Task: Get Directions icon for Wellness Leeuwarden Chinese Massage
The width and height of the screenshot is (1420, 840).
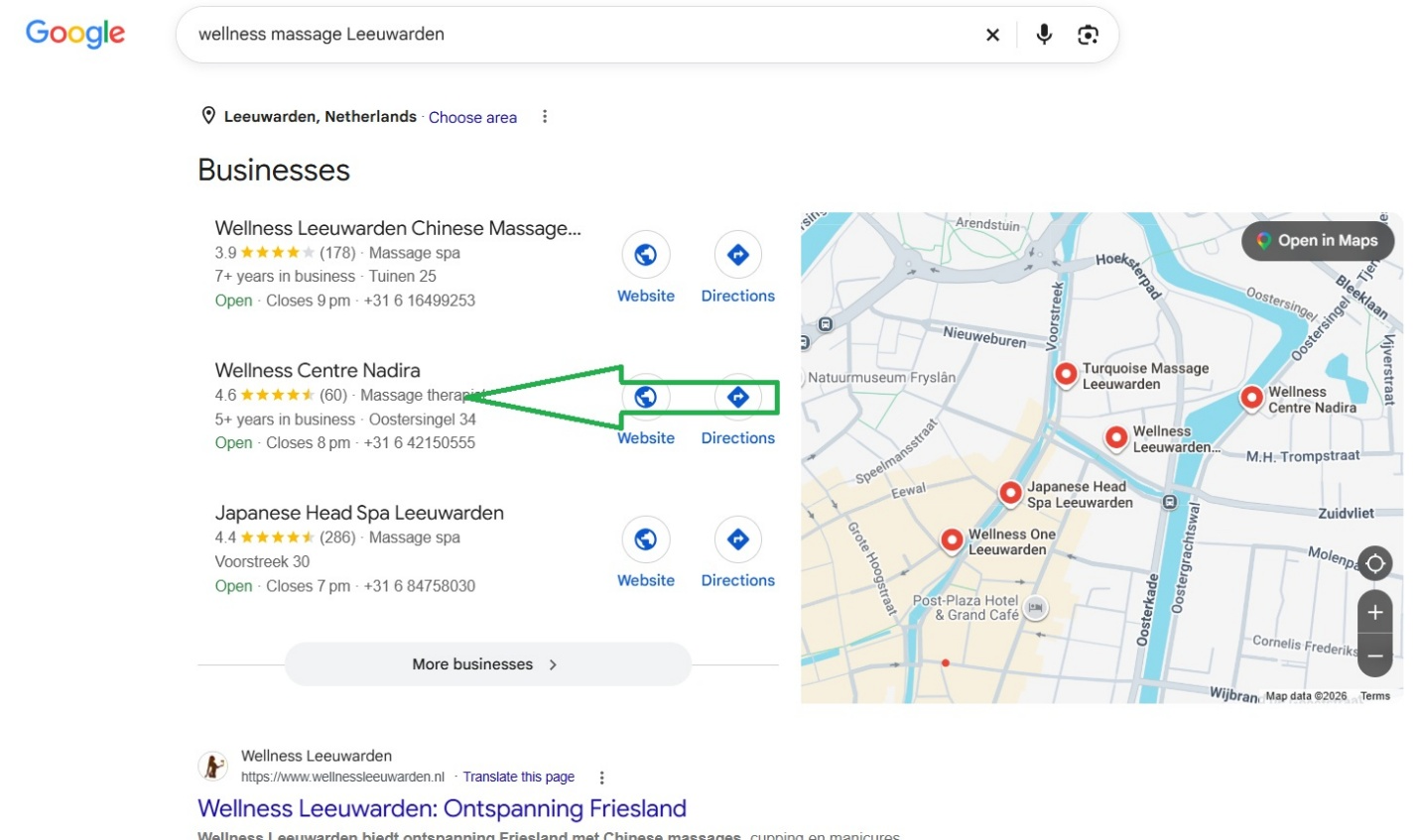Action: [x=738, y=255]
